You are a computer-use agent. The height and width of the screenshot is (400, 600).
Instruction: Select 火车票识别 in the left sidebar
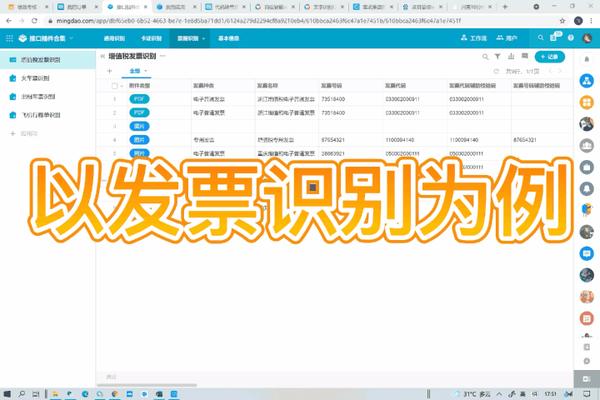coord(47,78)
